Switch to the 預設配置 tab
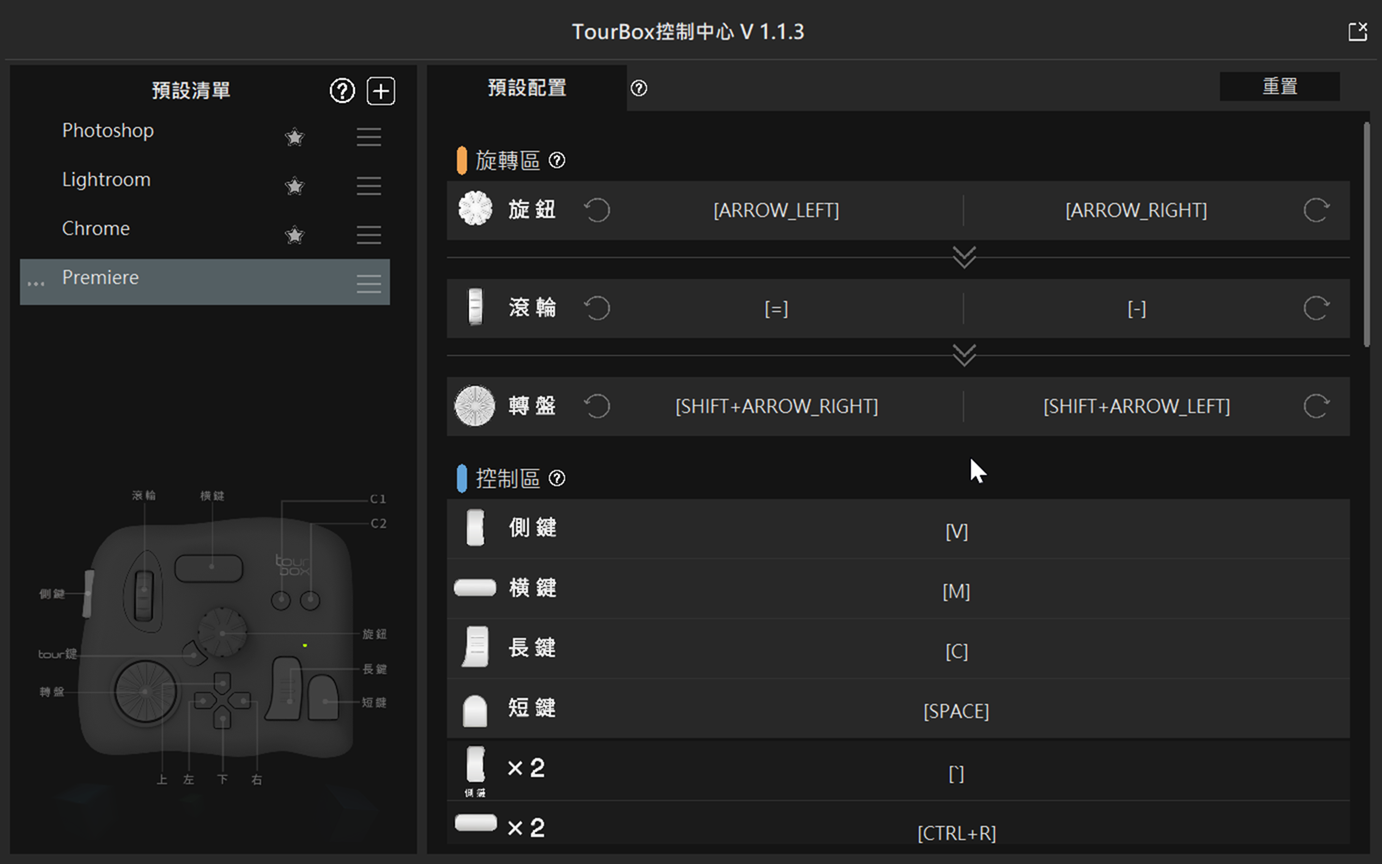 tap(527, 88)
